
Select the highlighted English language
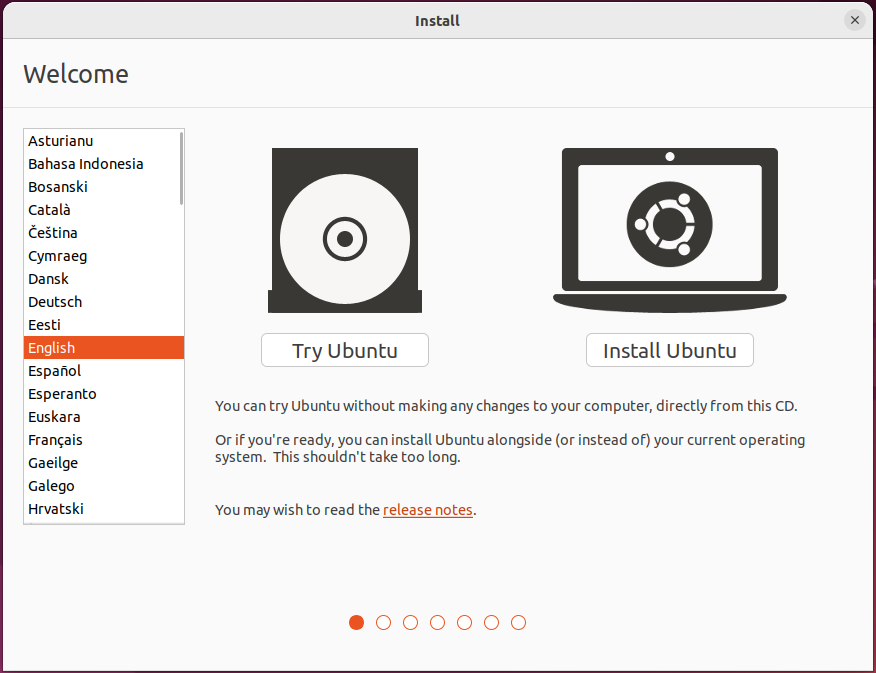103,347
